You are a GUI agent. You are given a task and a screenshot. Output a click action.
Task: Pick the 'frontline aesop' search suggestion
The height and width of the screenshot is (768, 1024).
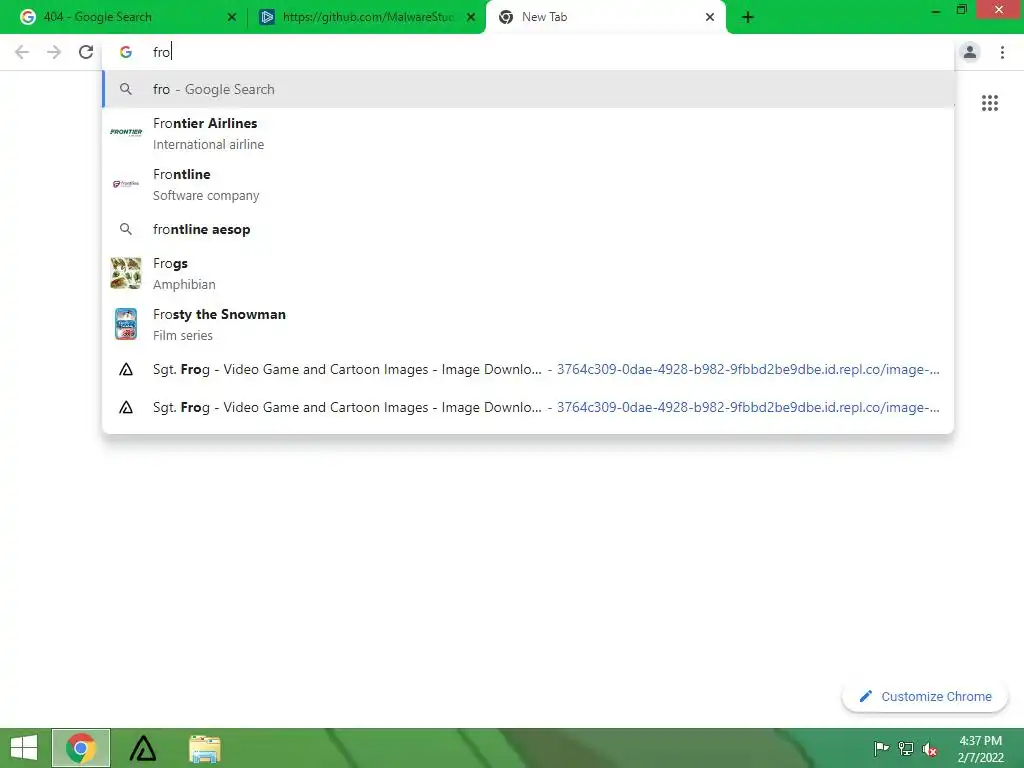pyautogui.click(x=528, y=229)
